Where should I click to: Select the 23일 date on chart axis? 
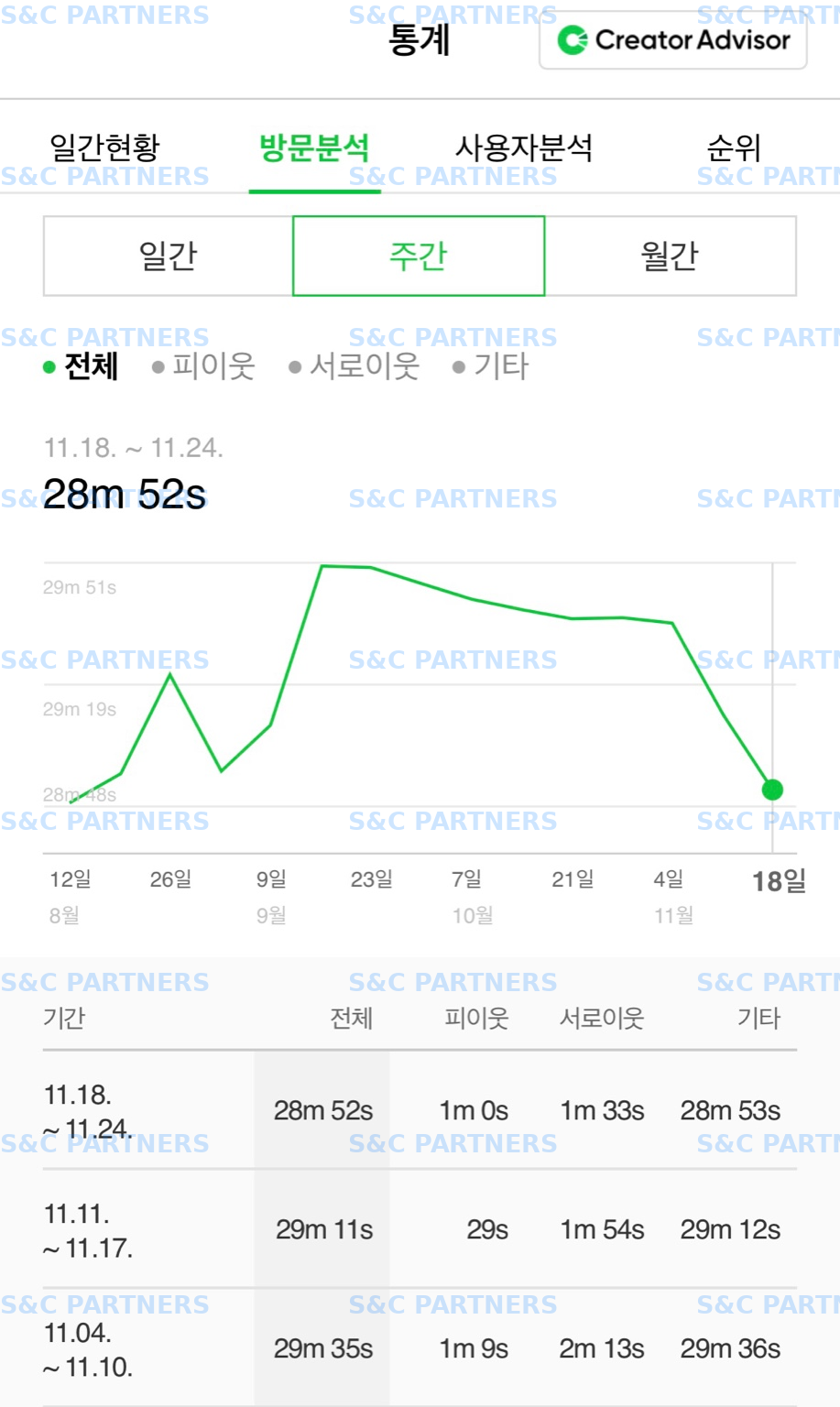click(x=371, y=879)
